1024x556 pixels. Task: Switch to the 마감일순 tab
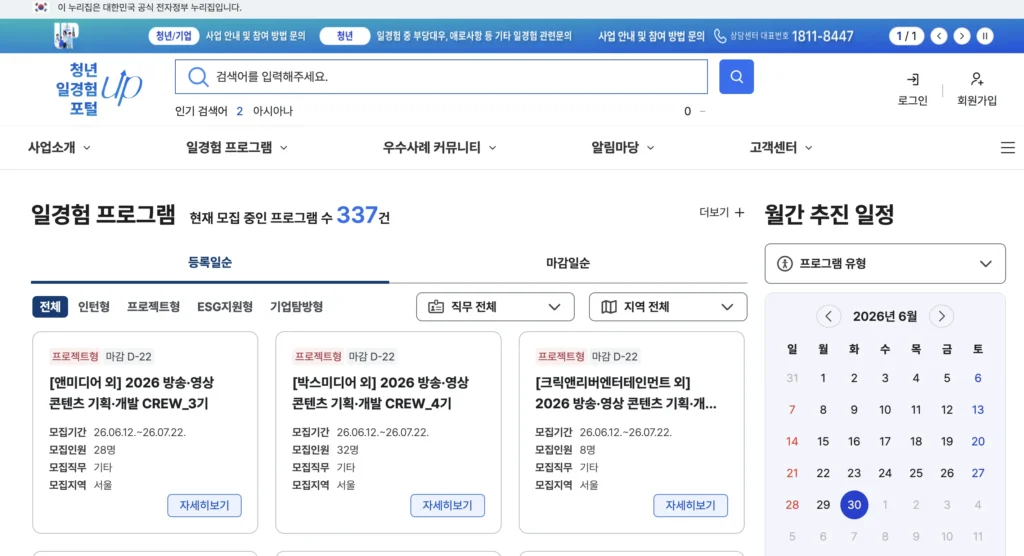[568, 263]
